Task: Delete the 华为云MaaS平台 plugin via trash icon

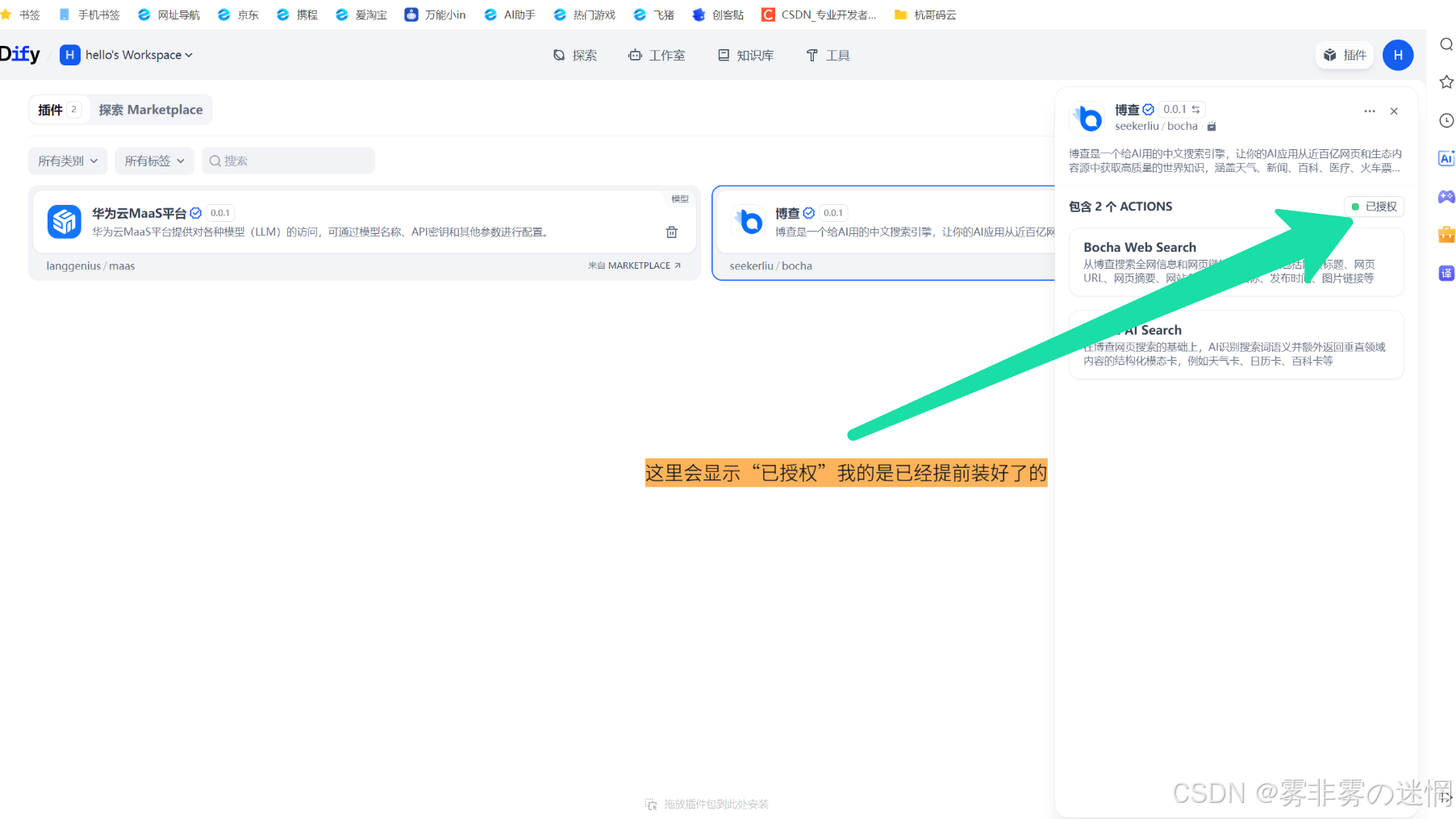Action: click(x=671, y=232)
